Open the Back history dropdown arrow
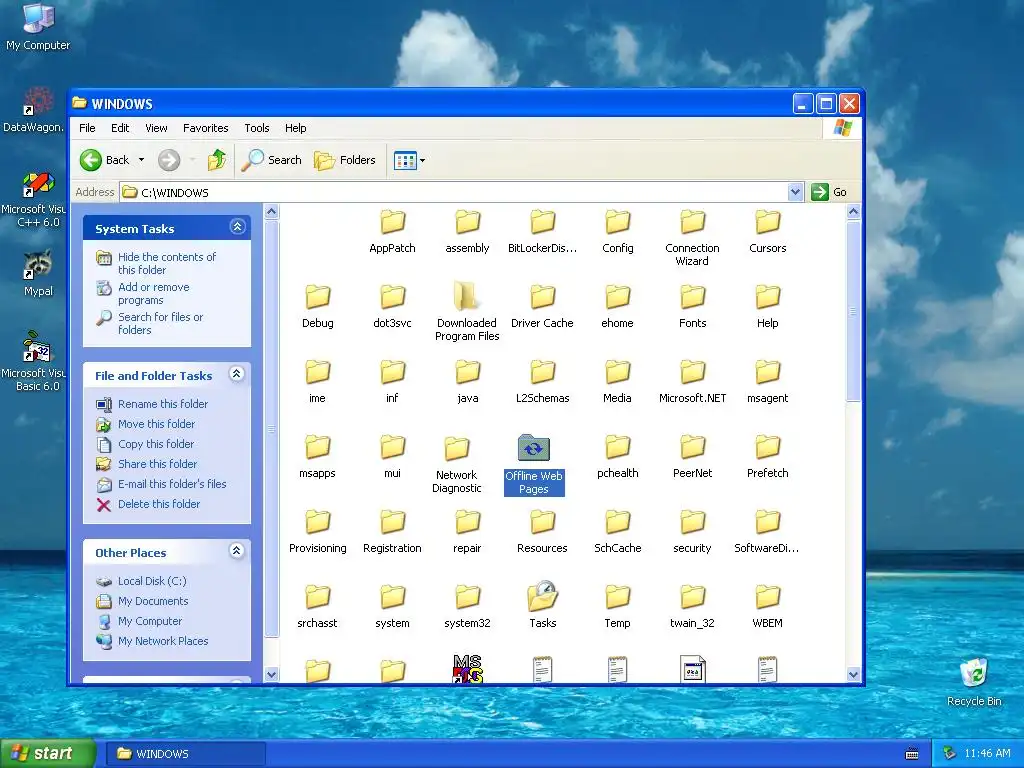The height and width of the screenshot is (768, 1024). coord(141,160)
